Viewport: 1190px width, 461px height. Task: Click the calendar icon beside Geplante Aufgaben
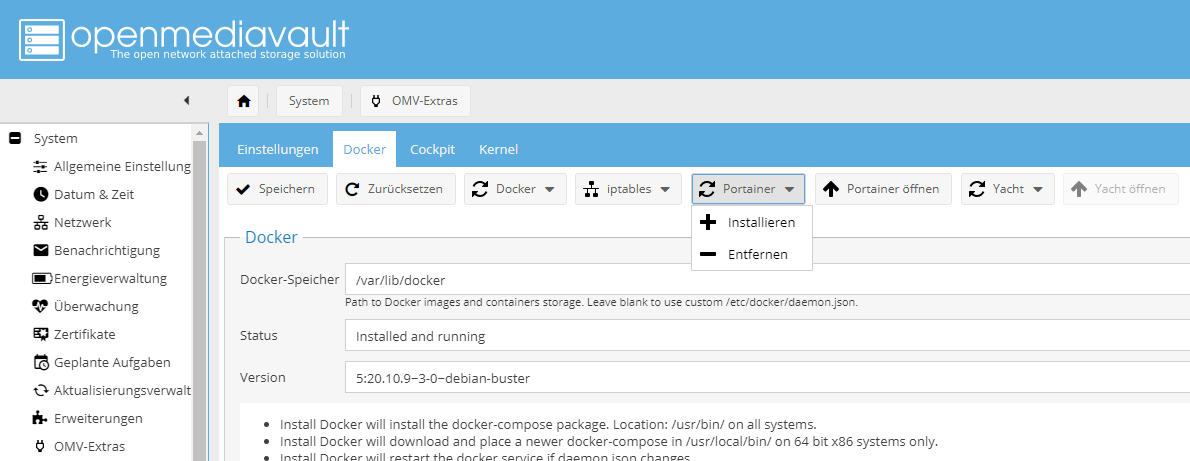pos(41,362)
